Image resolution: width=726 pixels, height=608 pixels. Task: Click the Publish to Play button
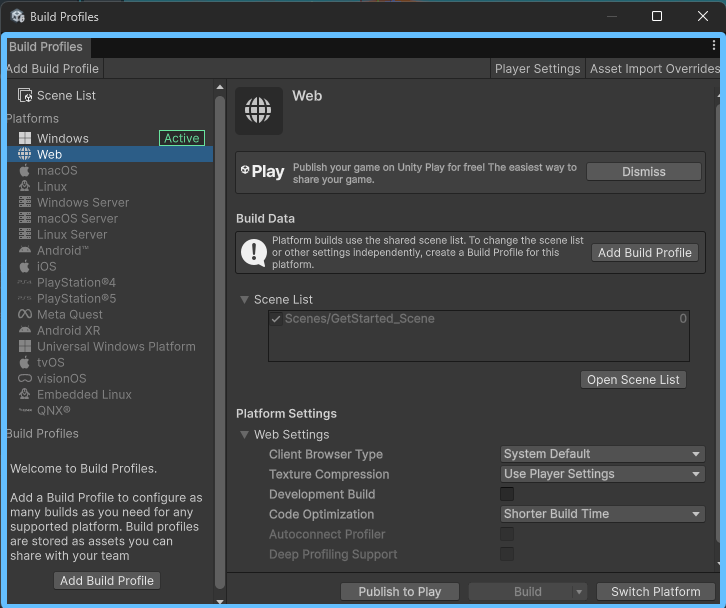[400, 592]
